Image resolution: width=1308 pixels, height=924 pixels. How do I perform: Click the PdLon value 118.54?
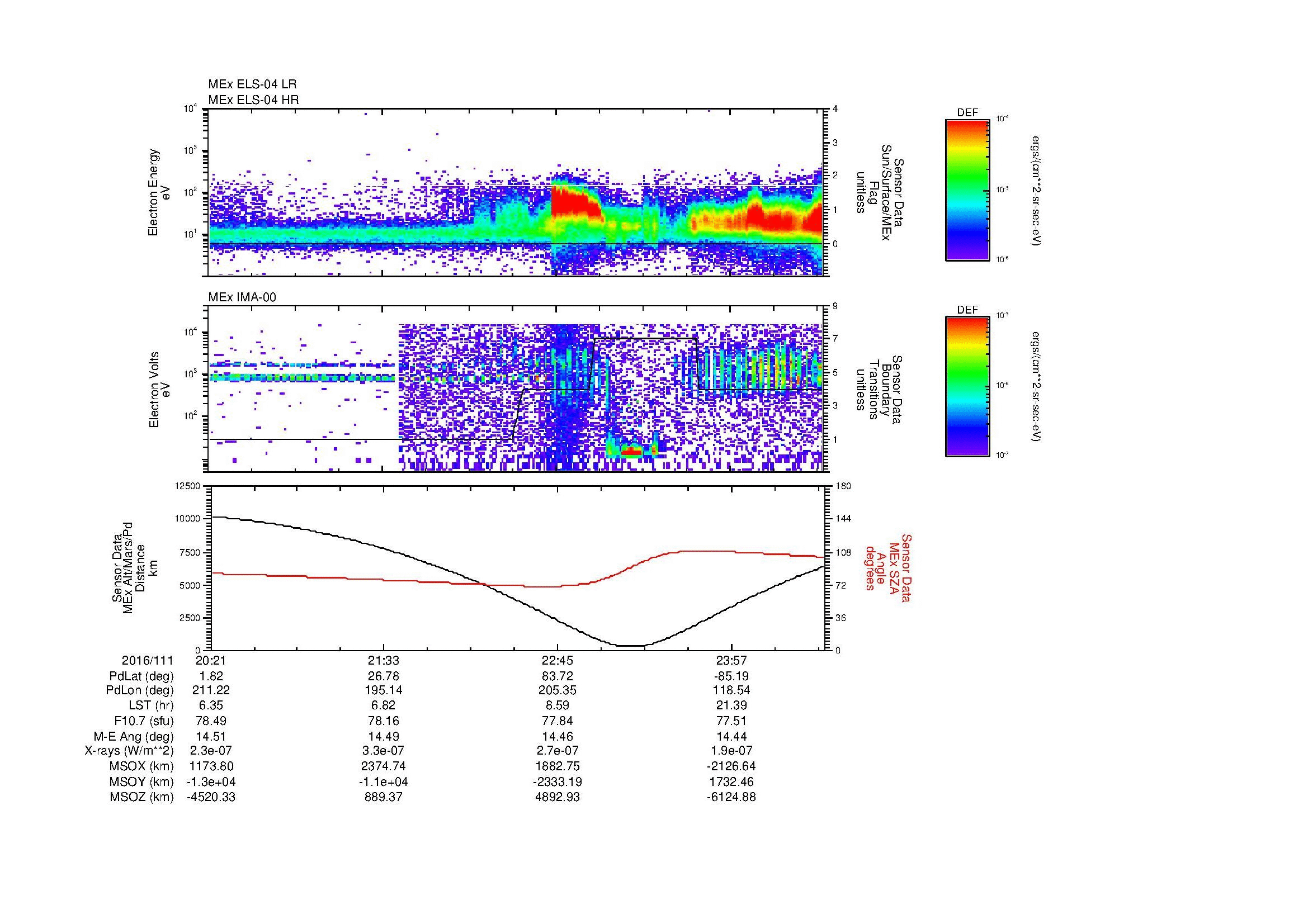[731, 690]
